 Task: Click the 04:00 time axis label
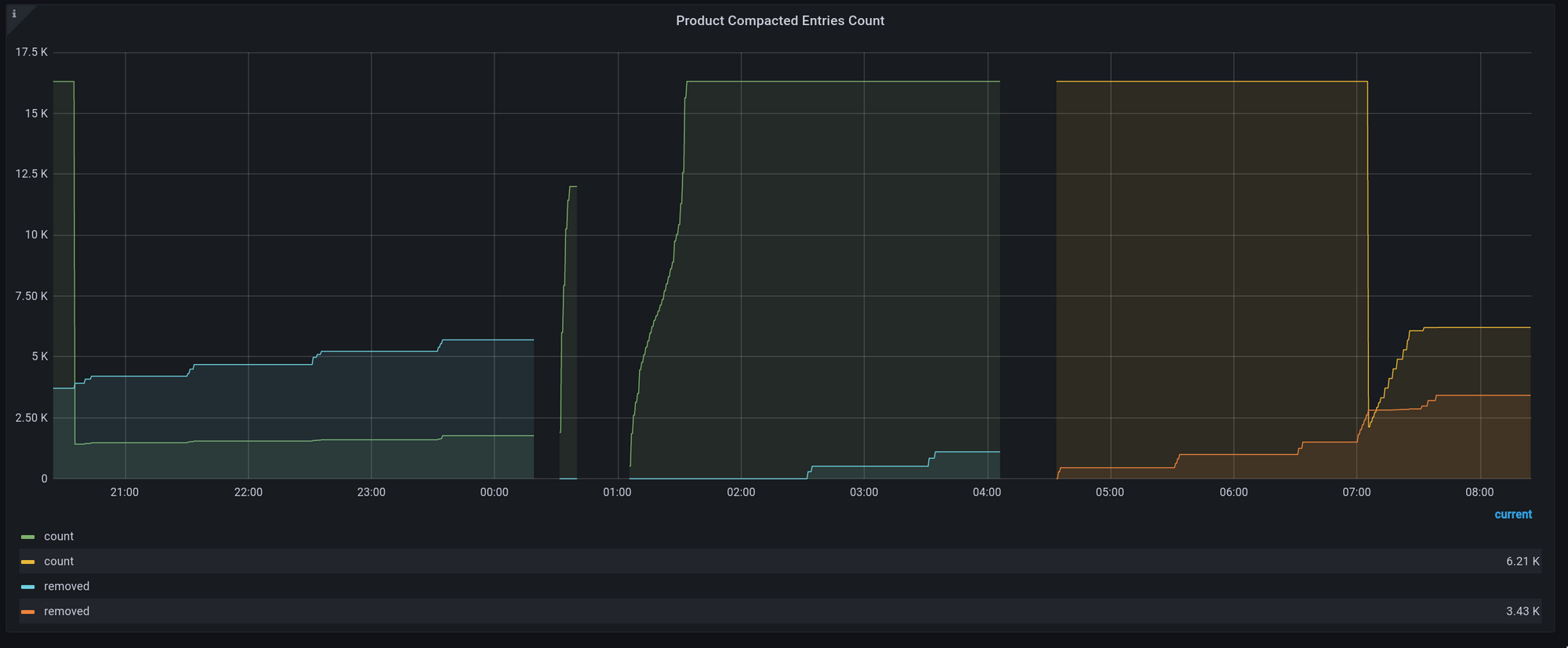[987, 493]
